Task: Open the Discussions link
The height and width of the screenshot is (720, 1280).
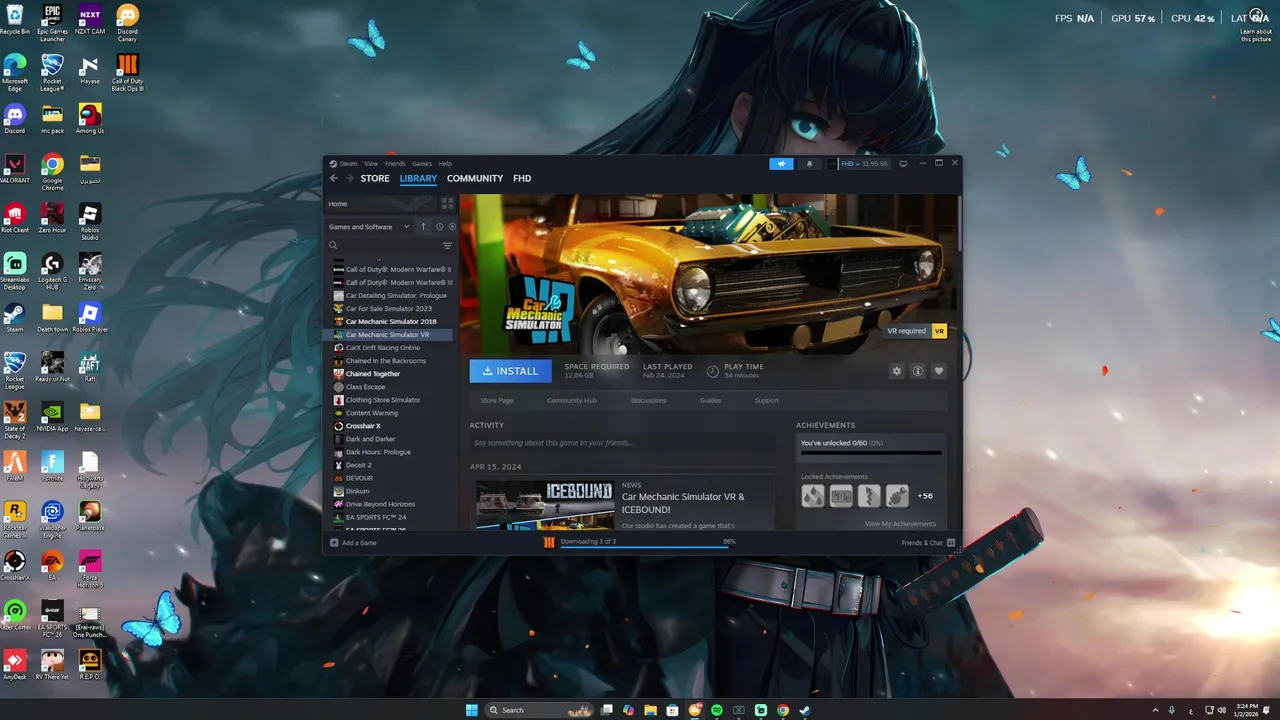Action: click(x=649, y=400)
